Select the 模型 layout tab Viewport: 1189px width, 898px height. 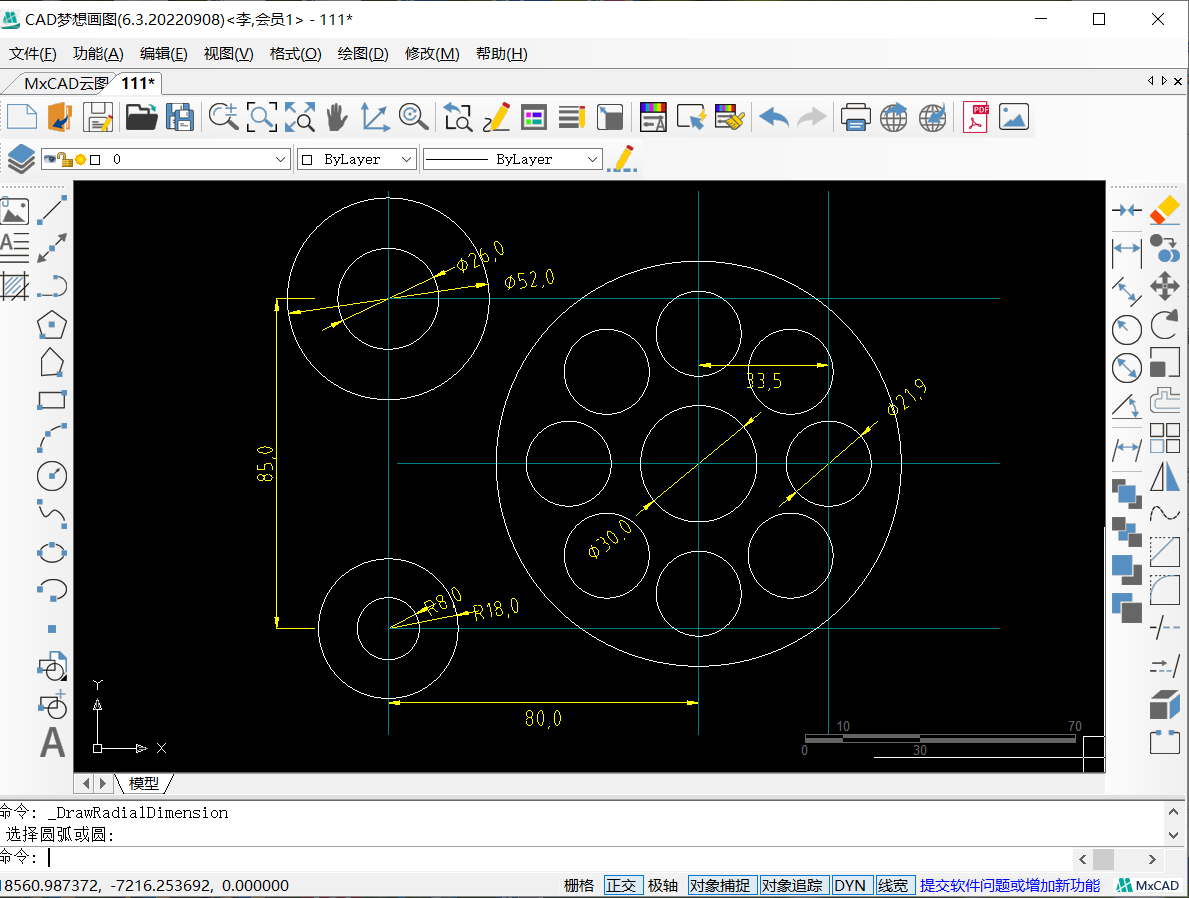pyautogui.click(x=144, y=783)
